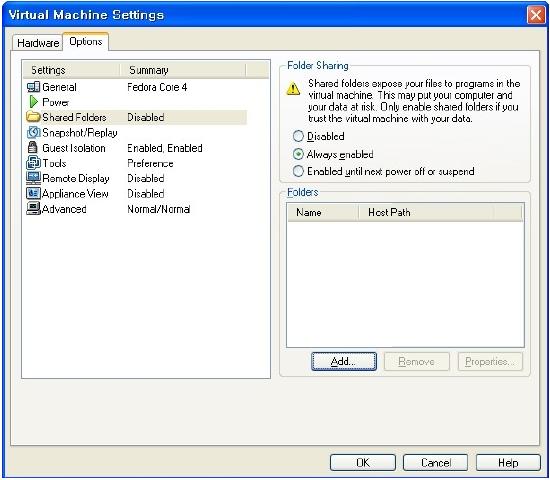Click the Advanced computer icon
Viewport: 550px width, 480px height.
(33, 209)
